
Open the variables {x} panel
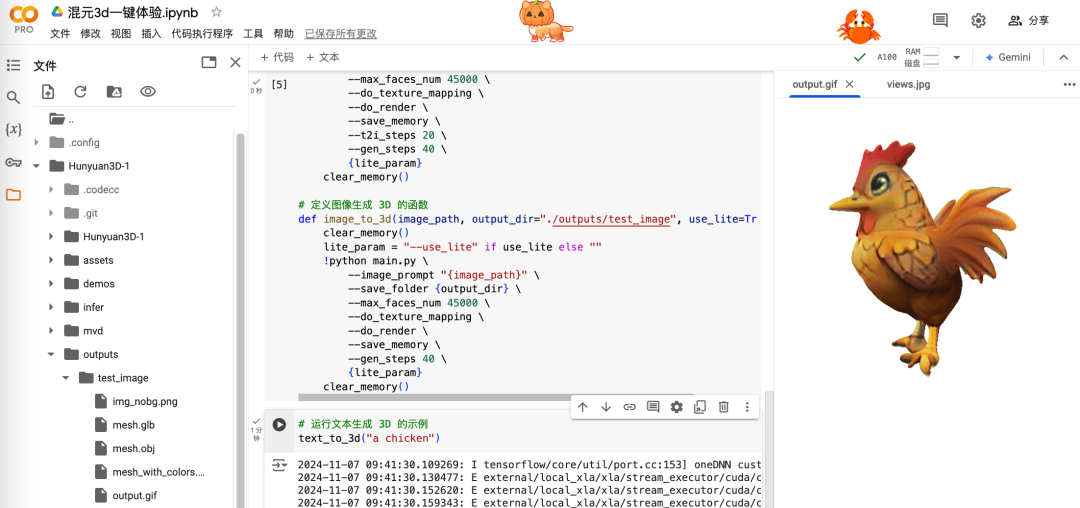pos(13,129)
